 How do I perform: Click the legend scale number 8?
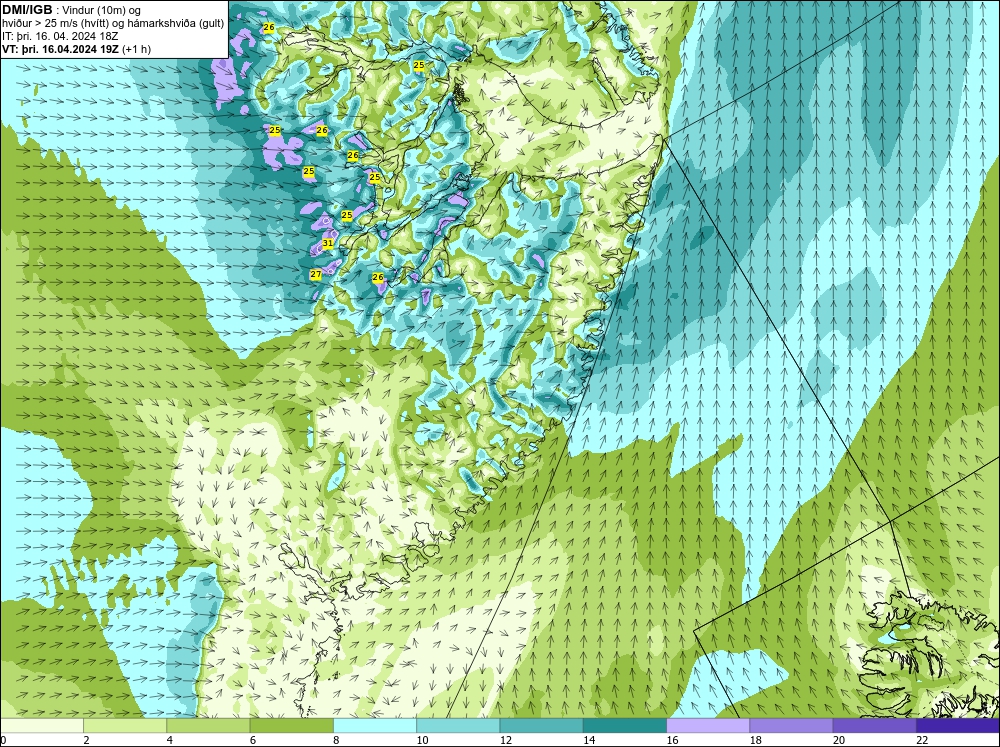coord(336,740)
